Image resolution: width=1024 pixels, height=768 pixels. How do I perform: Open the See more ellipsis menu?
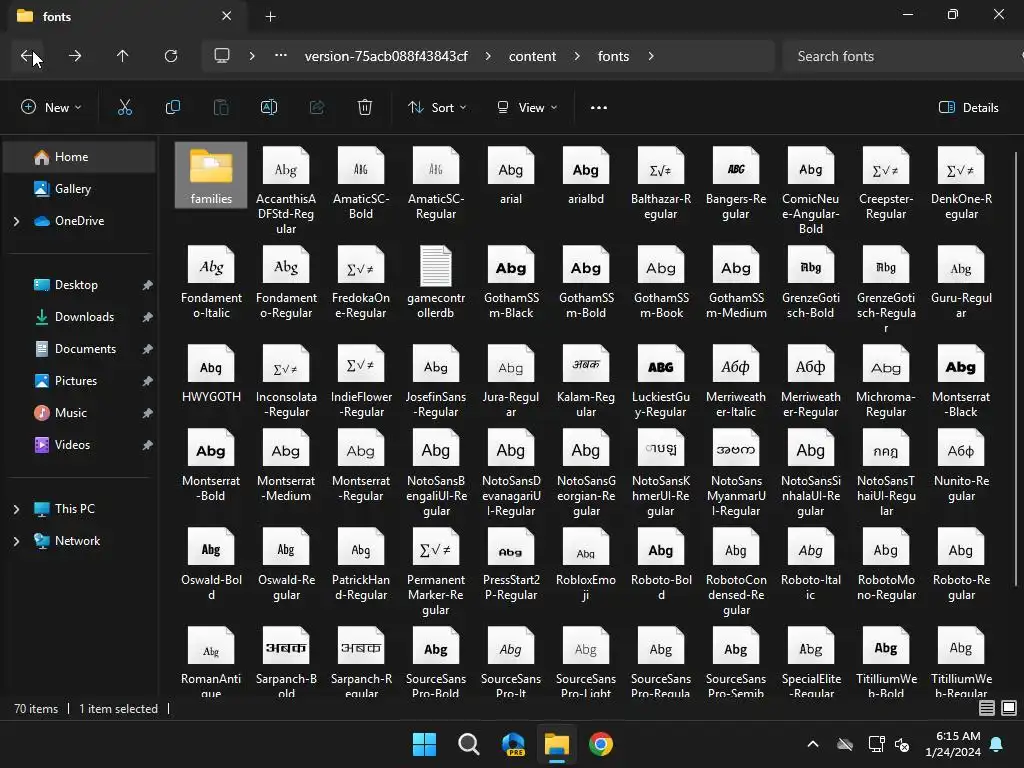tap(599, 108)
